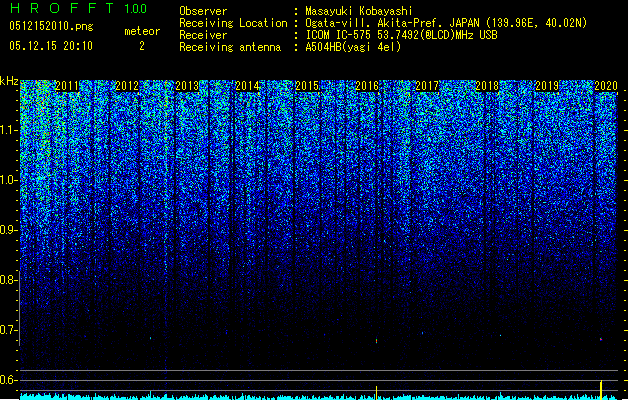Click the yellow intensity spike below 2016
The image size is (629, 400).
[x=376, y=392]
